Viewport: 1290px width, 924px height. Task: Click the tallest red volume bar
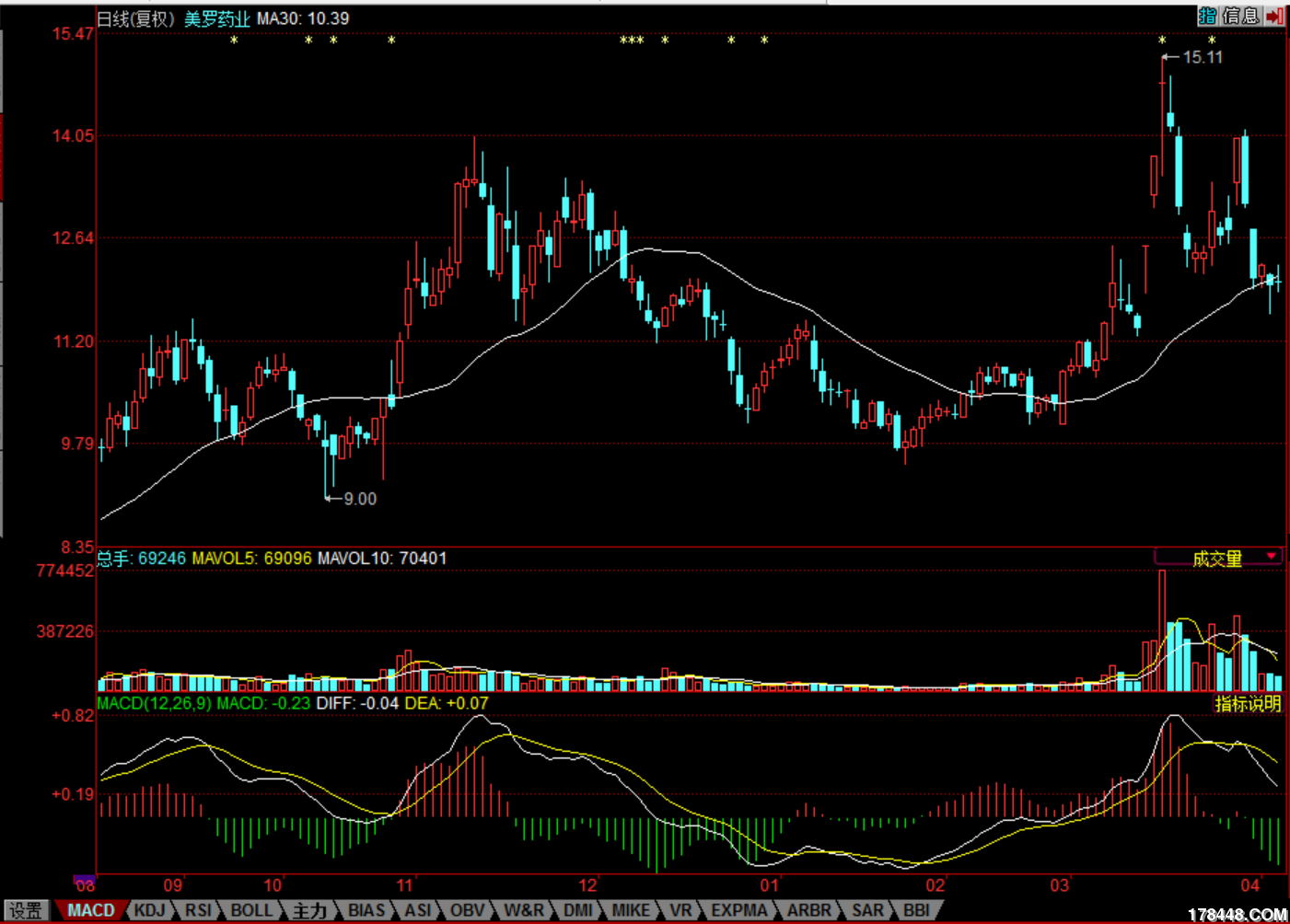coord(1162,630)
